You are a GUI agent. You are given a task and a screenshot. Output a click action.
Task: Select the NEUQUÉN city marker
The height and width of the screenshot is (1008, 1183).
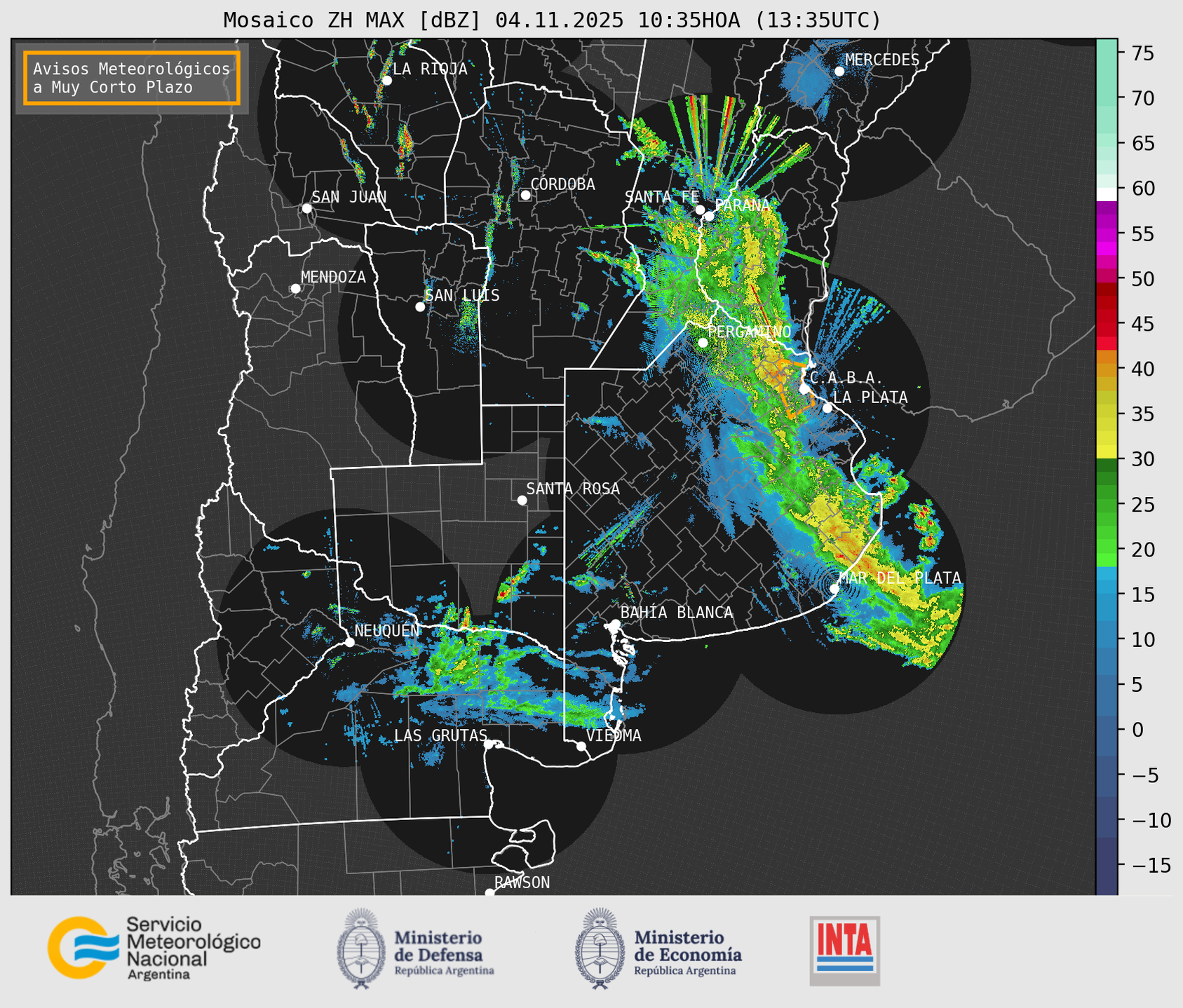point(349,642)
